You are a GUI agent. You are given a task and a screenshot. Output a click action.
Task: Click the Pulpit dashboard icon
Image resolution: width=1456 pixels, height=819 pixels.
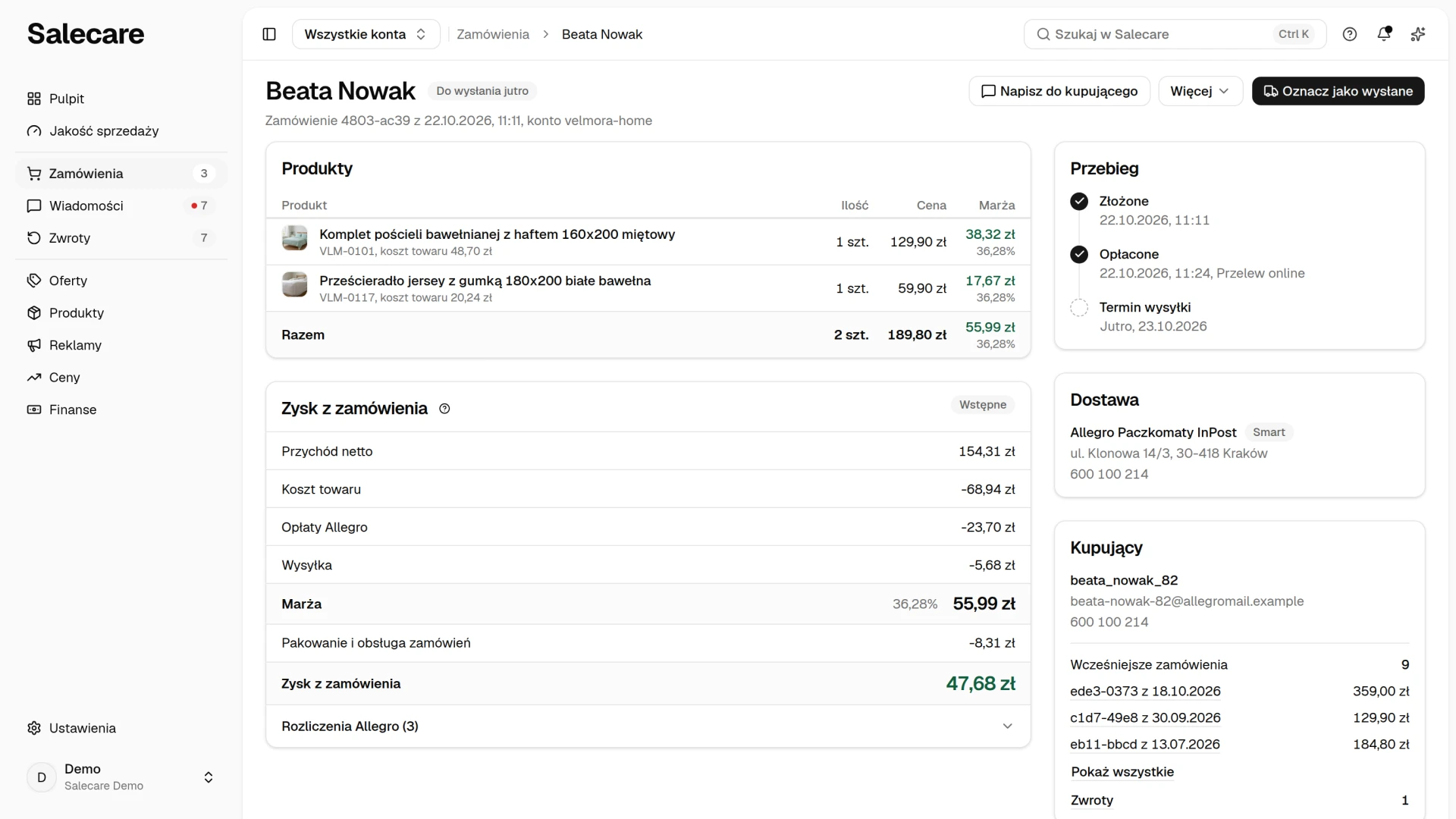[34, 99]
